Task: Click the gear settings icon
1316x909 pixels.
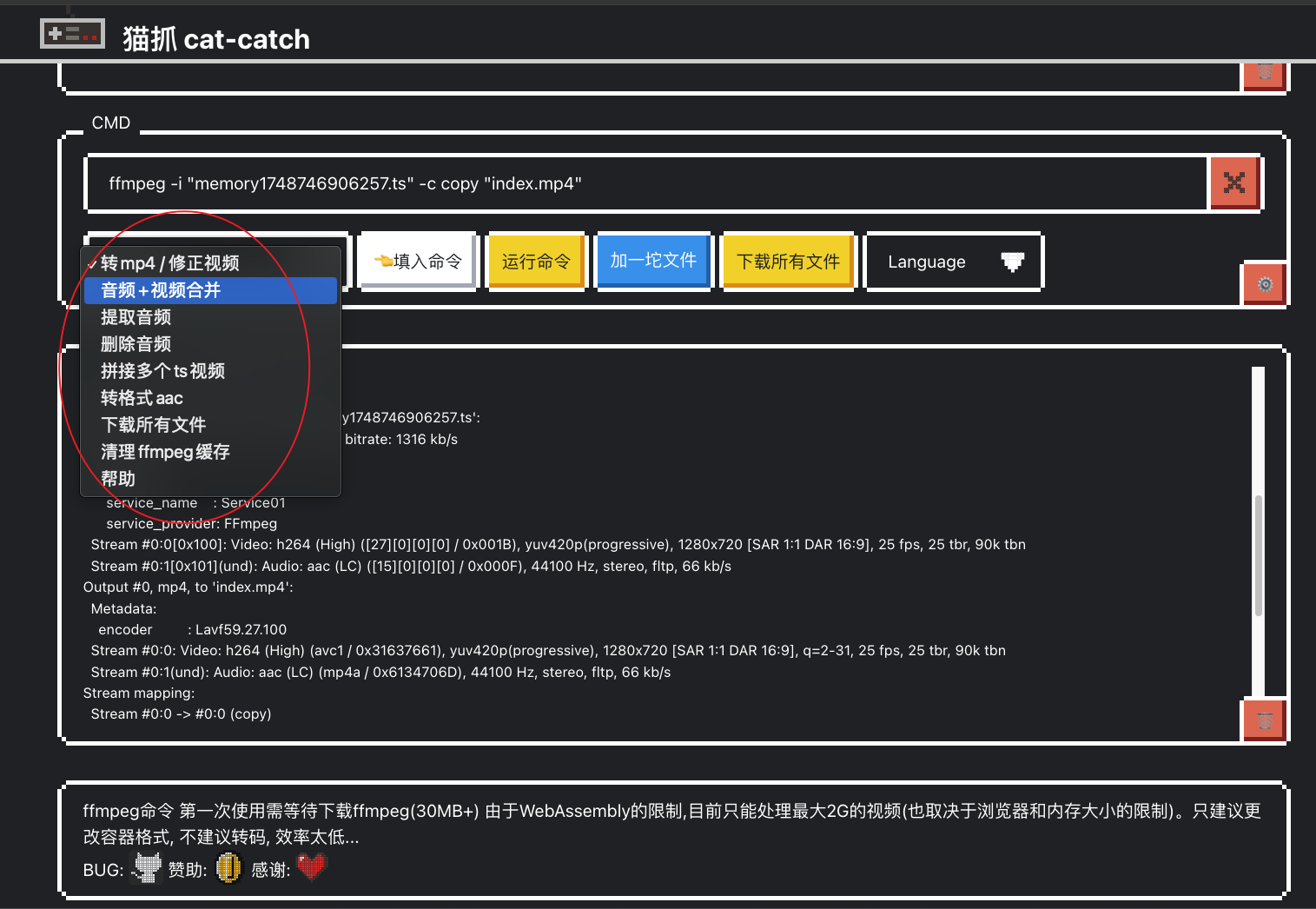Action: pyautogui.click(x=1265, y=284)
